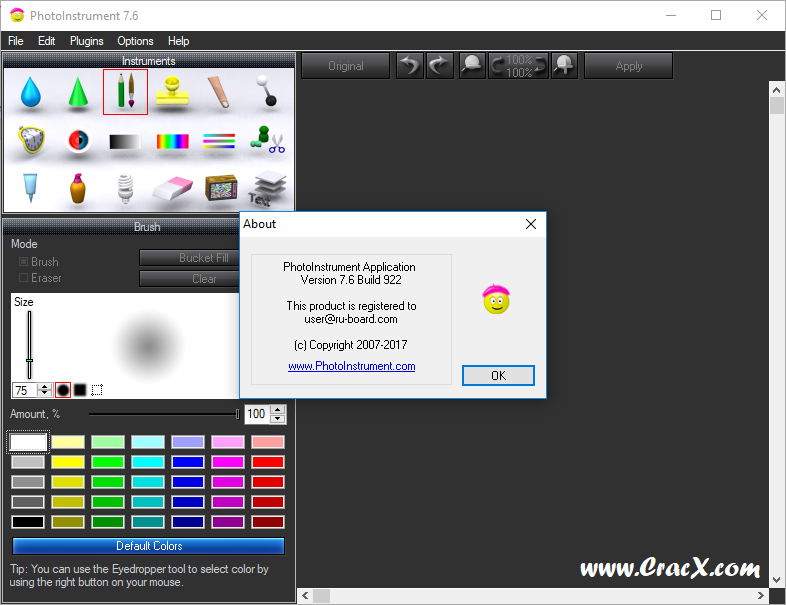Pick the yellow rubber stamp instrument
The height and width of the screenshot is (605, 786).
[173, 93]
